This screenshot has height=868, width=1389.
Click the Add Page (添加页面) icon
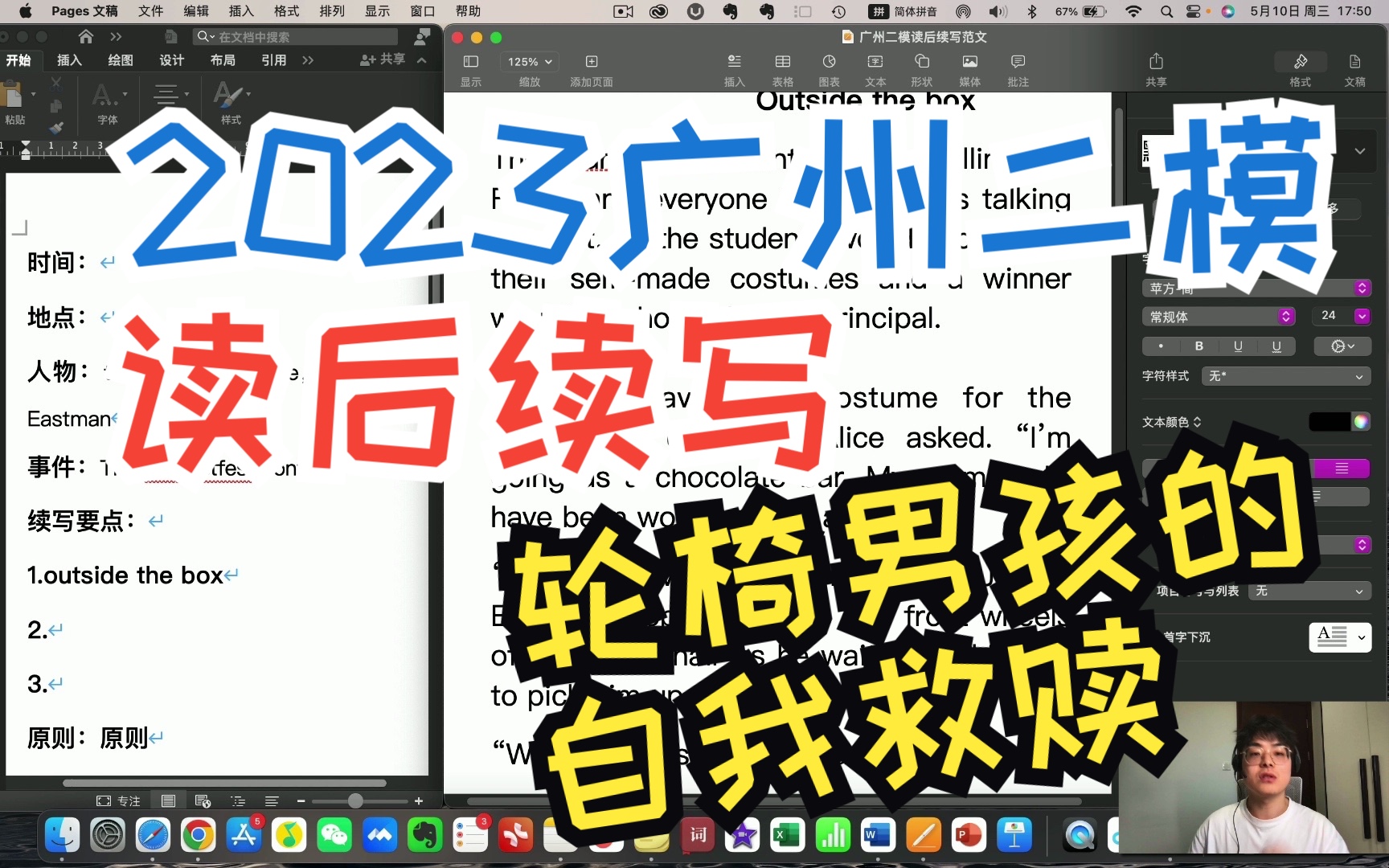[x=592, y=62]
